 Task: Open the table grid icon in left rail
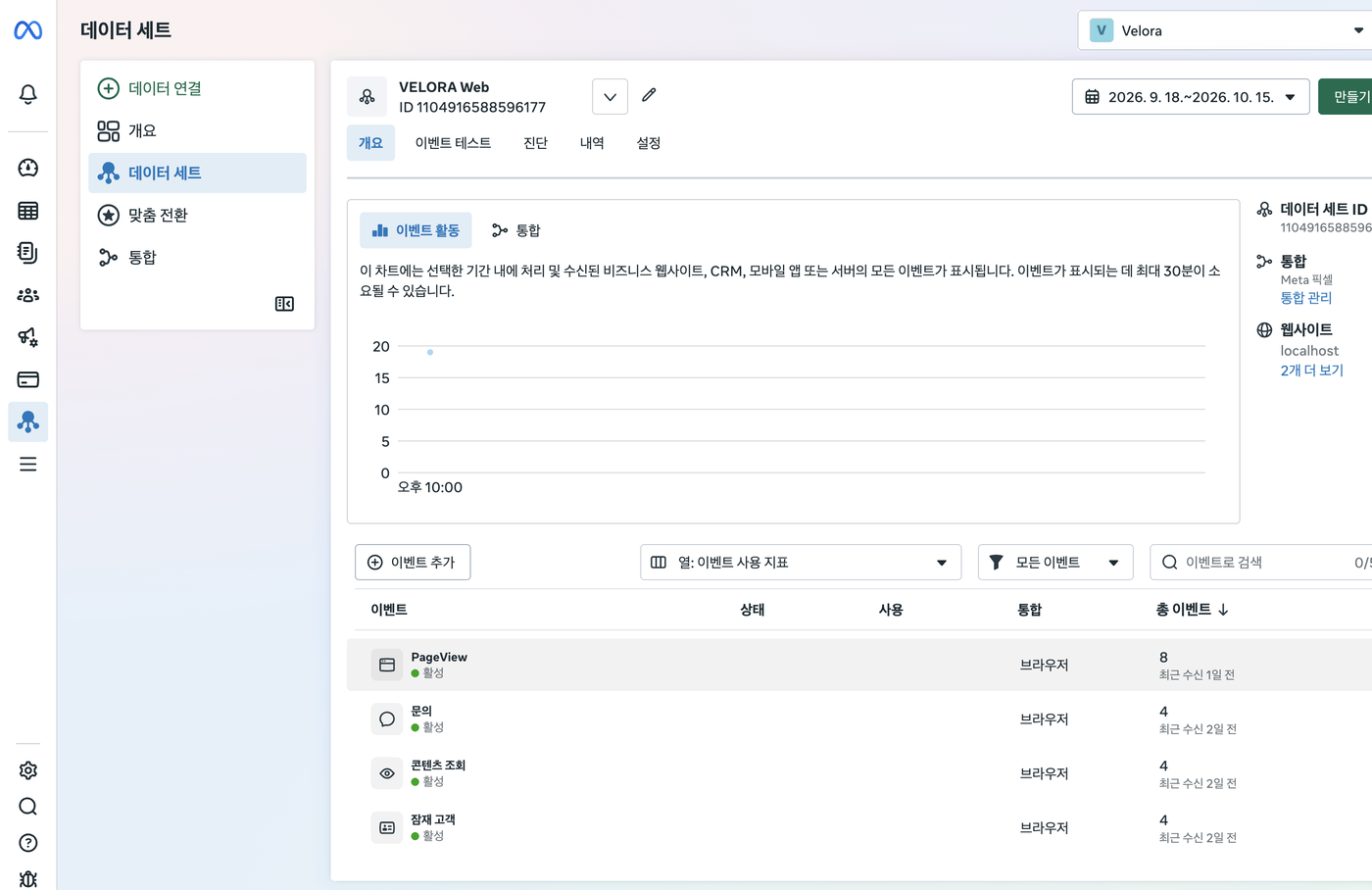27,211
